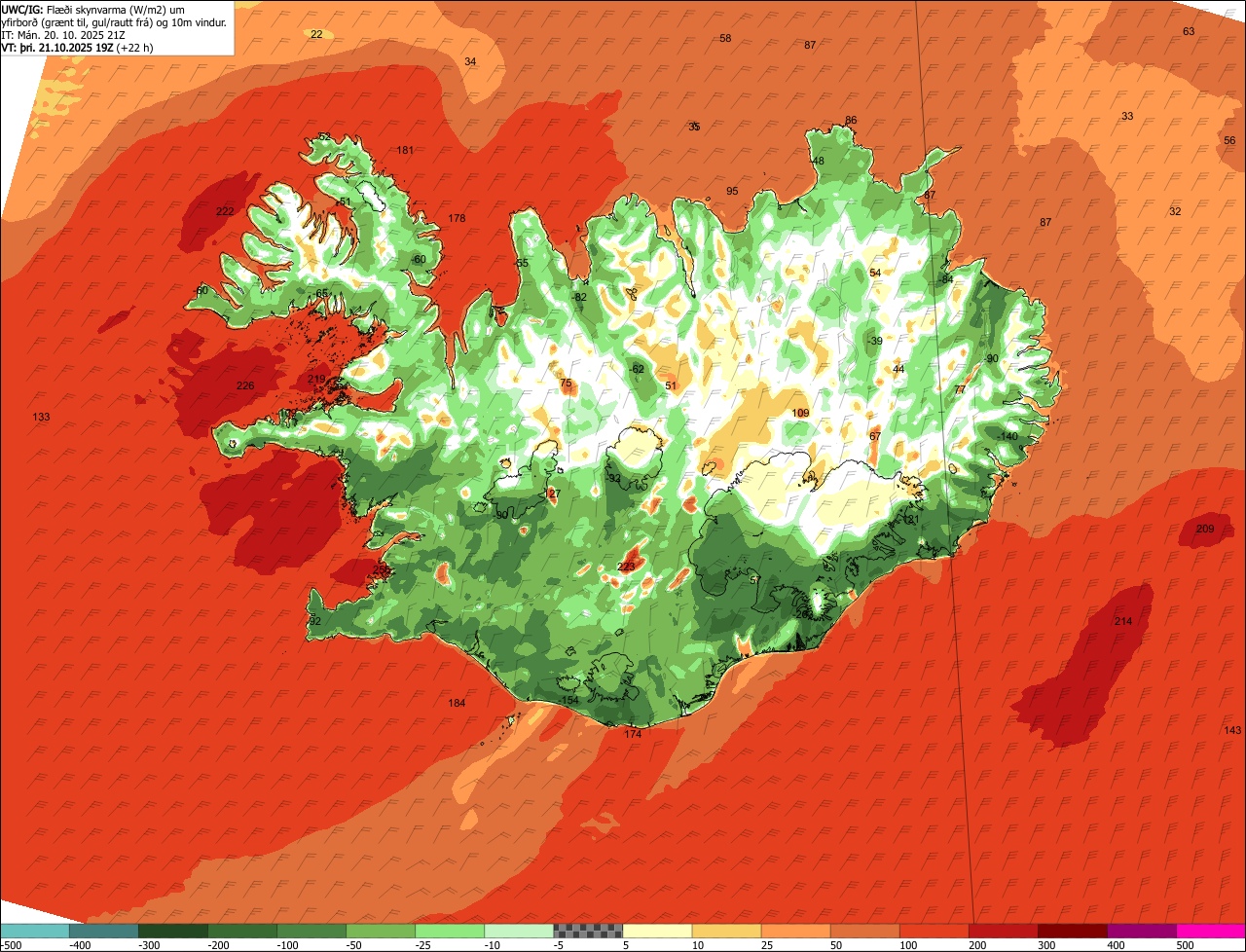Select the darkest green -300 to -200 swatch
The image size is (1246, 952).
(172, 930)
